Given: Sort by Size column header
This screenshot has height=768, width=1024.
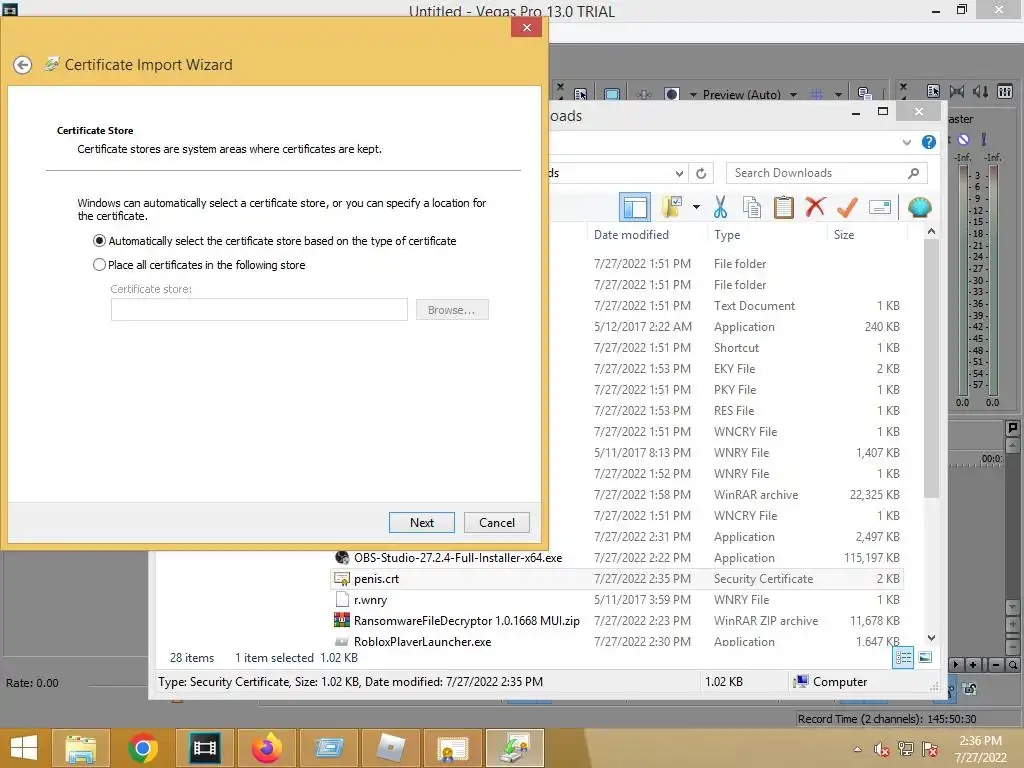Looking at the screenshot, I should [844, 234].
